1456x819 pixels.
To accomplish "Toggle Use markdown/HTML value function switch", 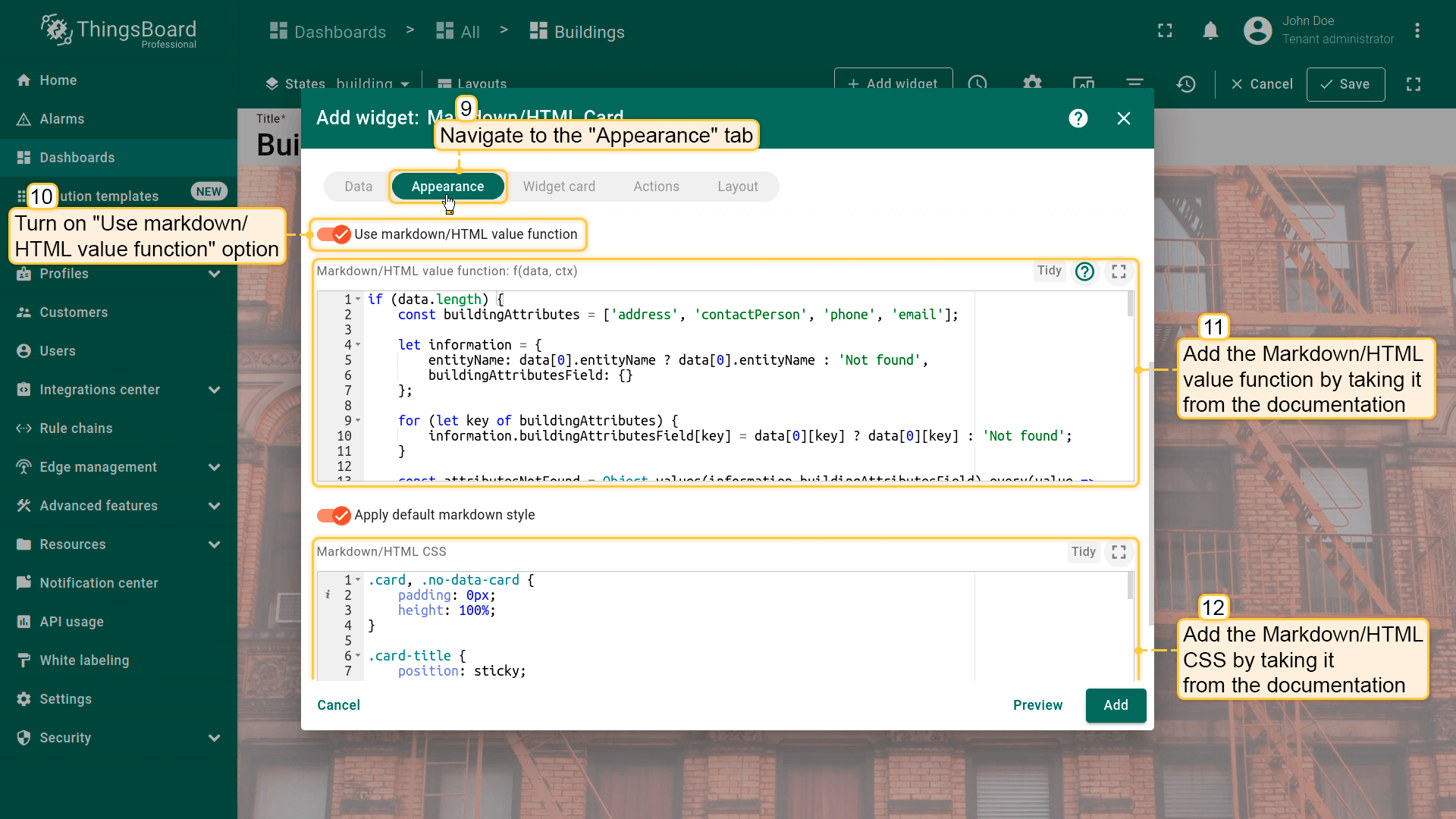I will (334, 234).
